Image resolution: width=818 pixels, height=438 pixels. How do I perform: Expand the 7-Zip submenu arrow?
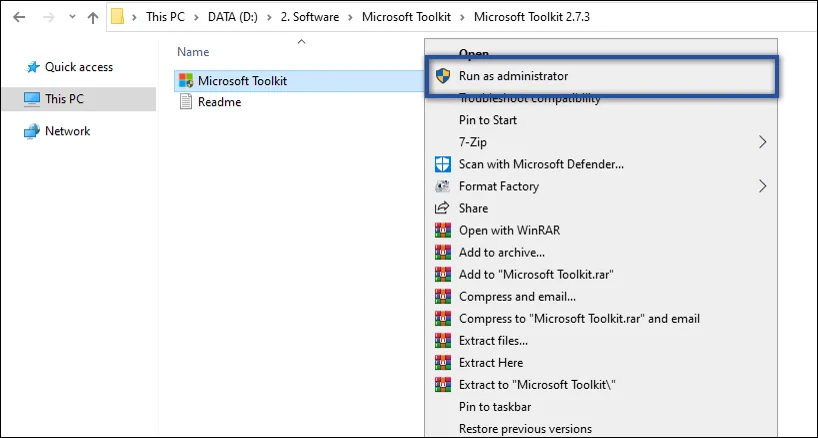pos(763,142)
